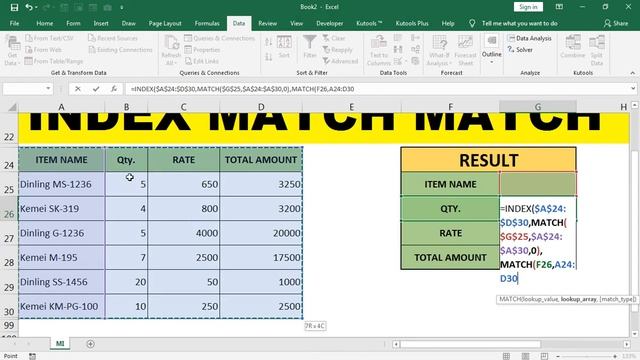The height and width of the screenshot is (360, 640).
Task: Switch to the Review tab
Action: coord(267,24)
